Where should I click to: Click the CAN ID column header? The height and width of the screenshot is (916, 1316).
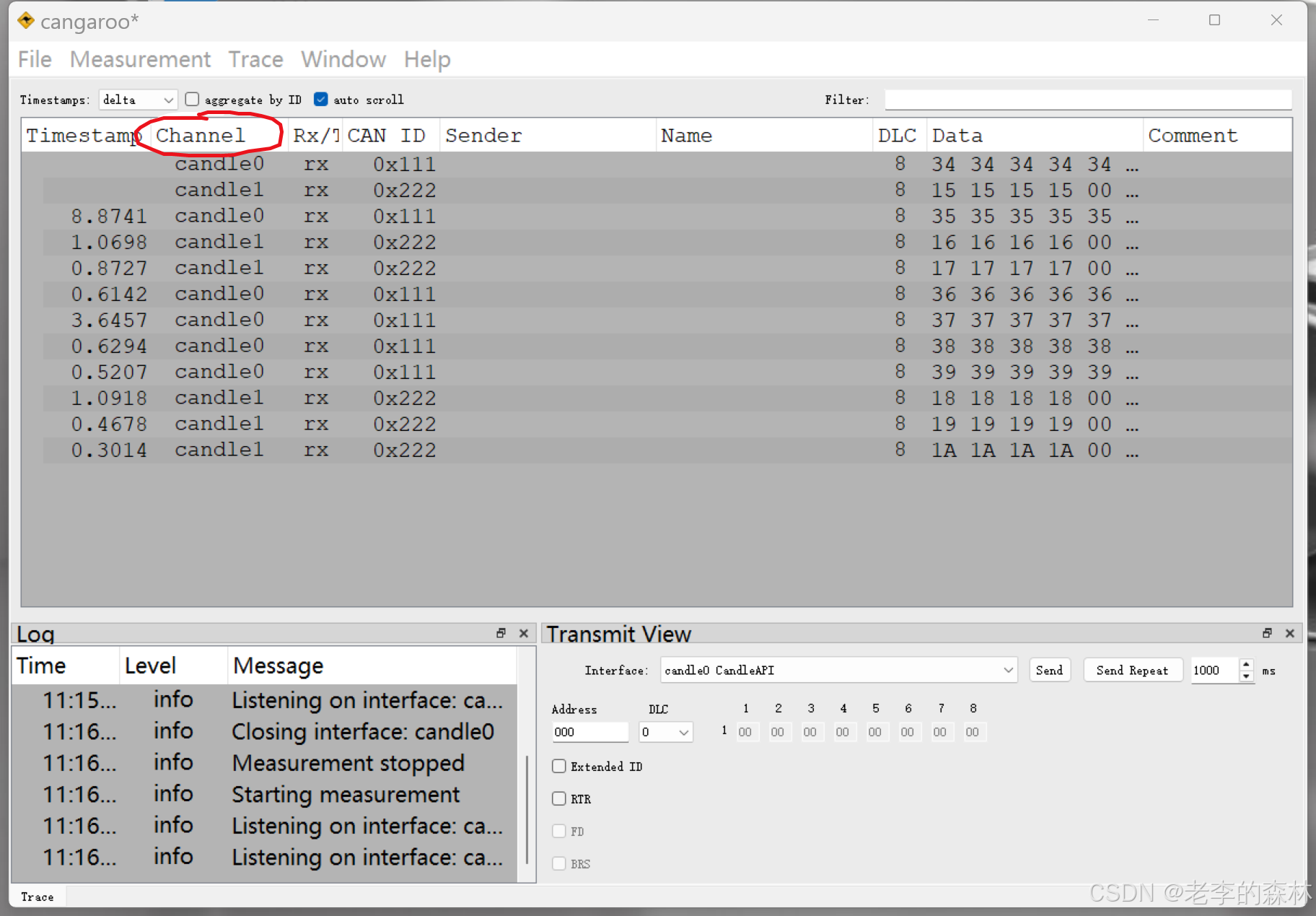coord(390,135)
